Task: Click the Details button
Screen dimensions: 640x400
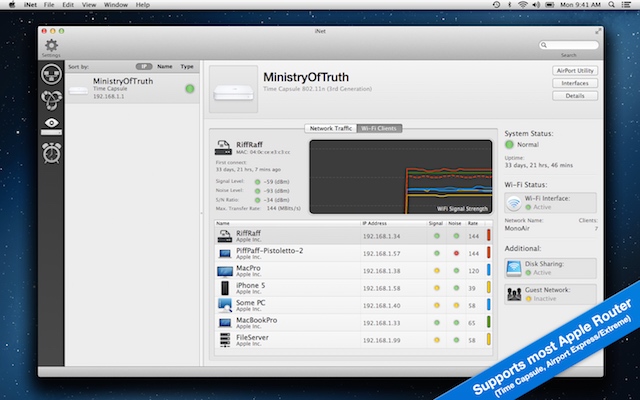Action: [574, 96]
